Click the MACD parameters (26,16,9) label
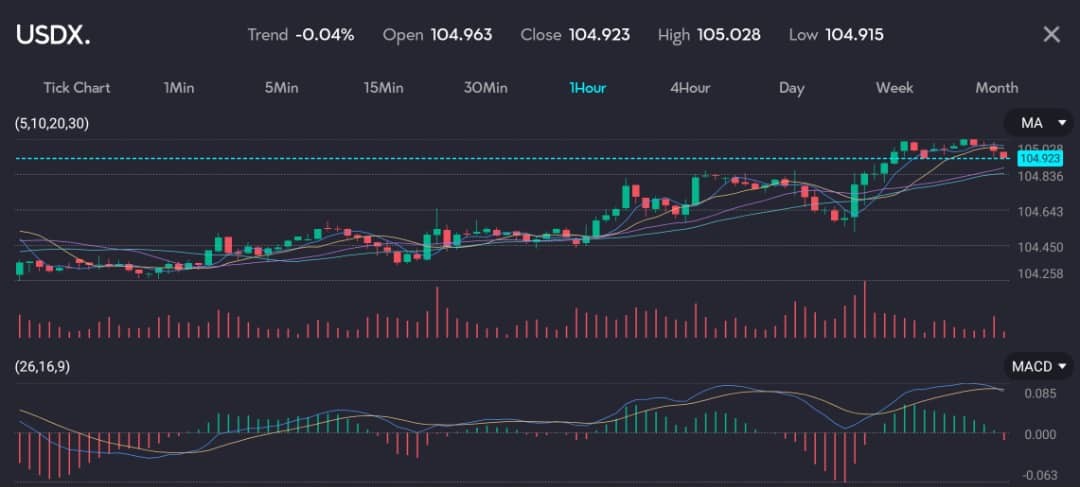1080x487 pixels. 42,367
